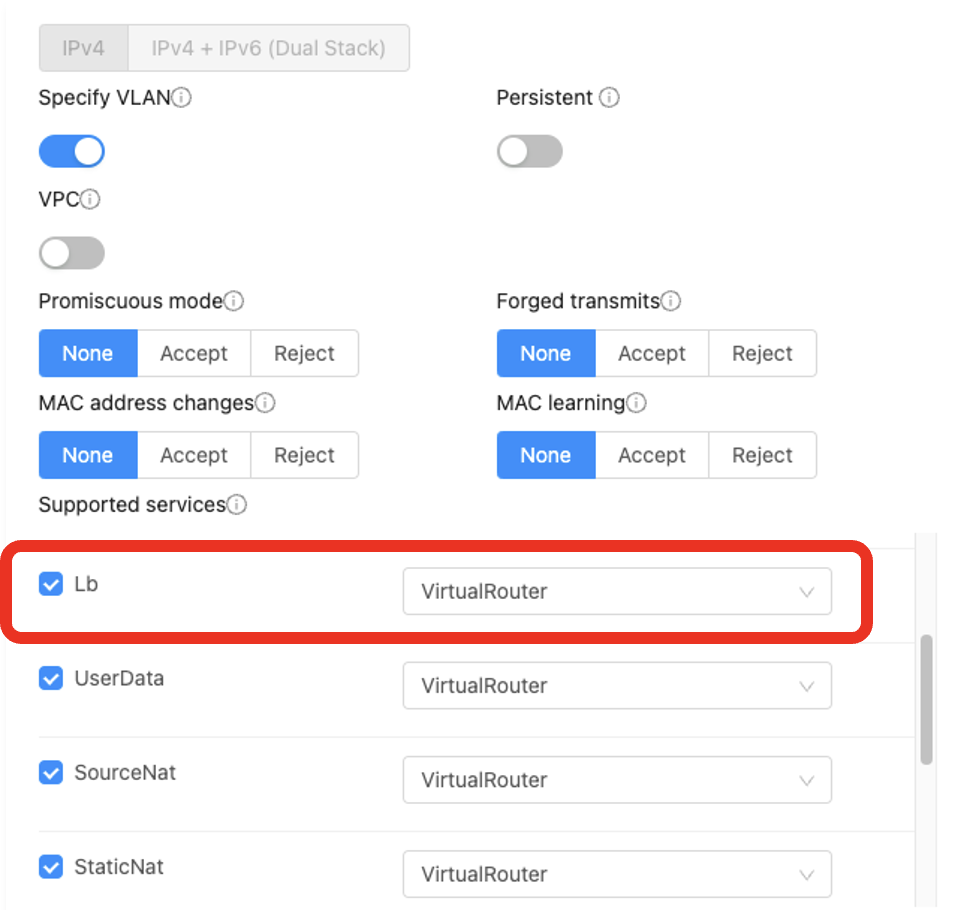Turn on the VPC toggle
Screen dimensions: 962x910
pos(72,253)
